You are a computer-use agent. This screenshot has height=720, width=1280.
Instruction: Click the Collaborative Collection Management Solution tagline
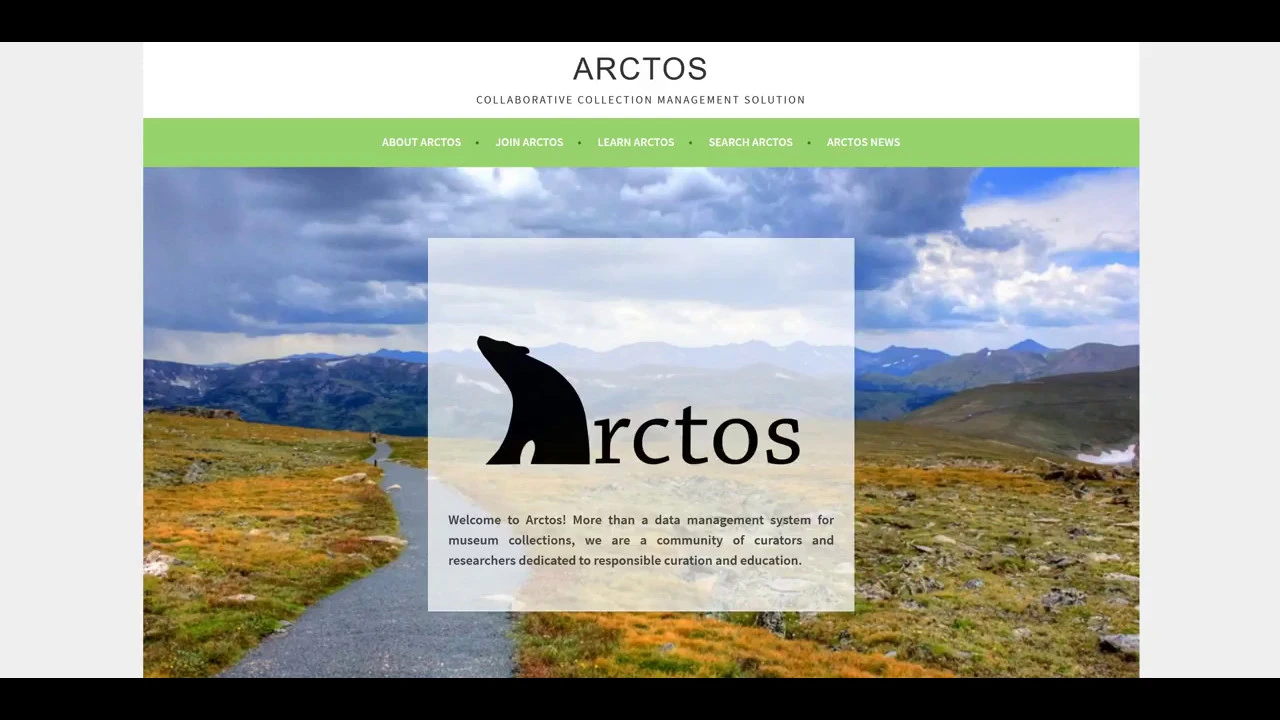(640, 100)
